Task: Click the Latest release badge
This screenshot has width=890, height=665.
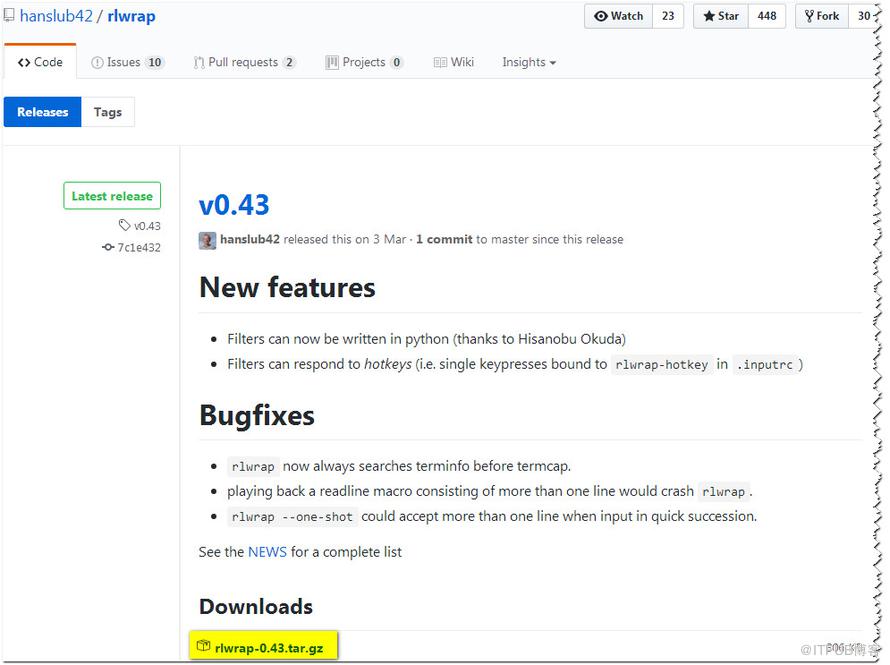Action: click(112, 196)
